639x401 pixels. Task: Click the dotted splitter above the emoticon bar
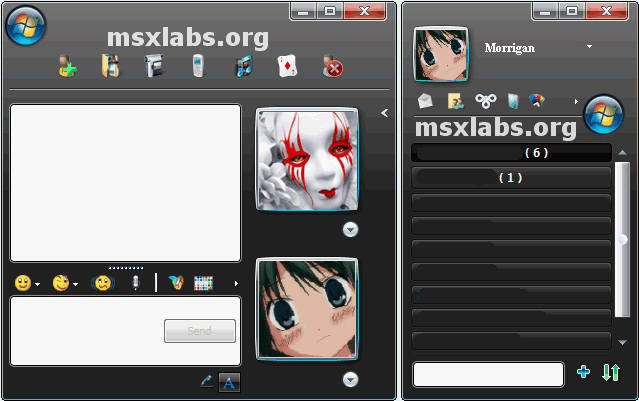pos(126,268)
